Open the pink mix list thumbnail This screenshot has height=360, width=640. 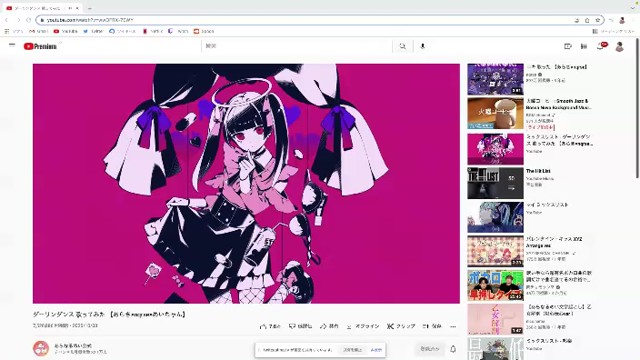pyautogui.click(x=495, y=149)
